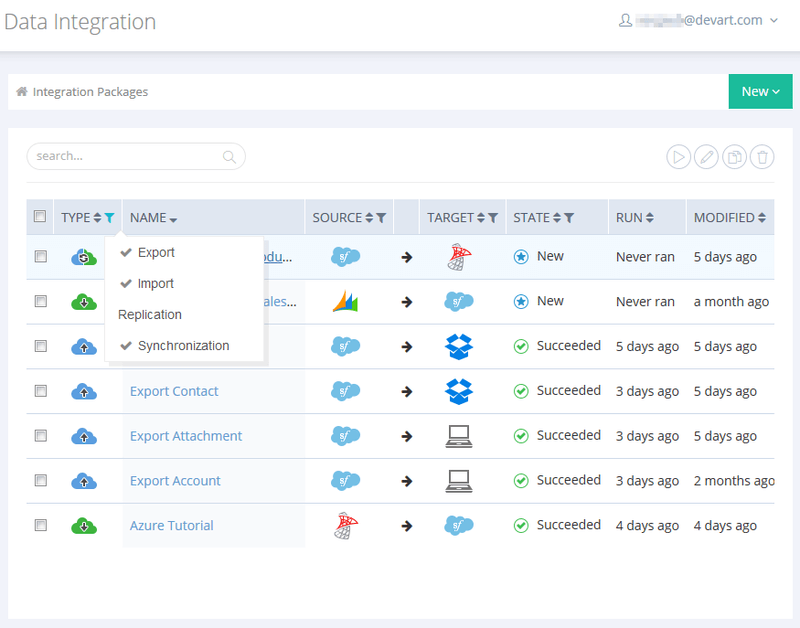Click the Source column filter icon
This screenshot has height=628, width=800.
pyautogui.click(x=381, y=218)
